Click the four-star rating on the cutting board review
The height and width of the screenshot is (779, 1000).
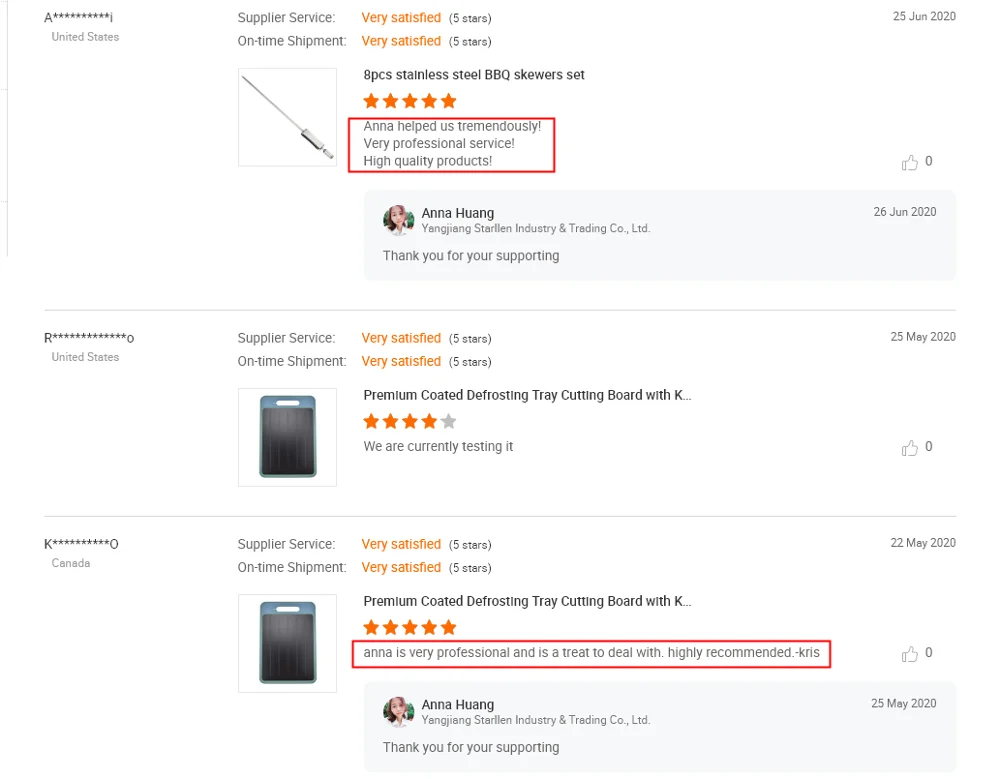coord(410,421)
